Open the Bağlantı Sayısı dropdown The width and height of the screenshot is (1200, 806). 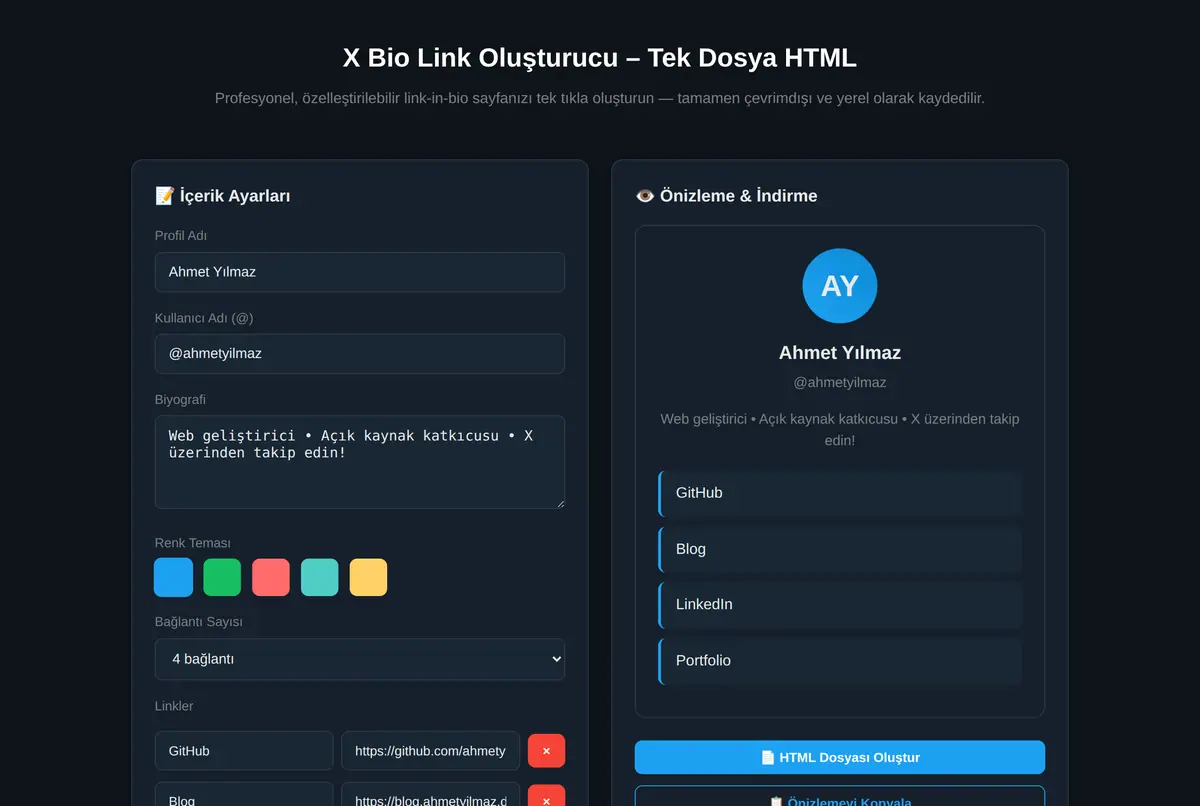pyautogui.click(x=360, y=659)
